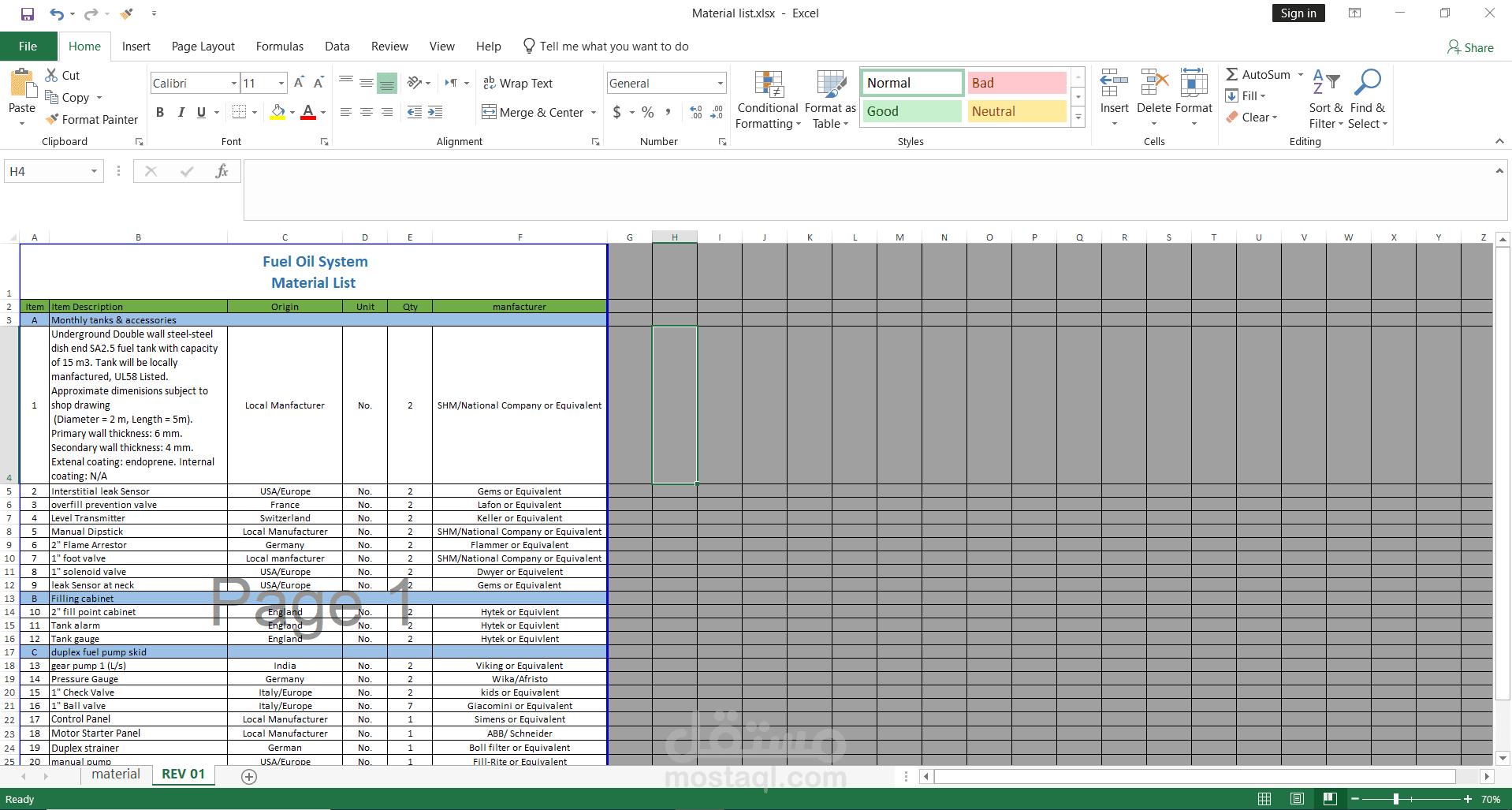Switch to the Page Layout tab

(203, 46)
